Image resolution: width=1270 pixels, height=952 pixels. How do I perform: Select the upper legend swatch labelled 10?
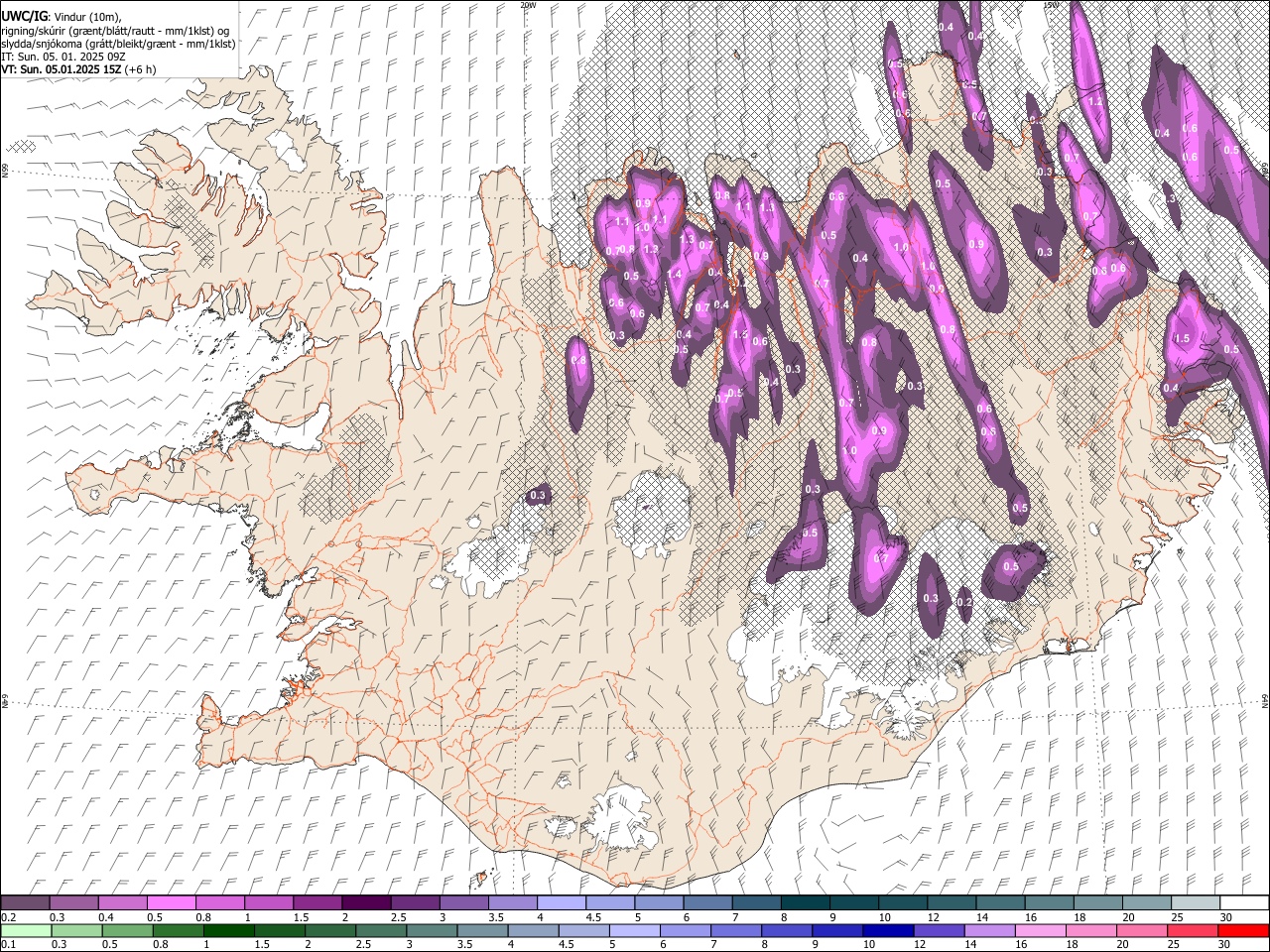tap(903, 902)
